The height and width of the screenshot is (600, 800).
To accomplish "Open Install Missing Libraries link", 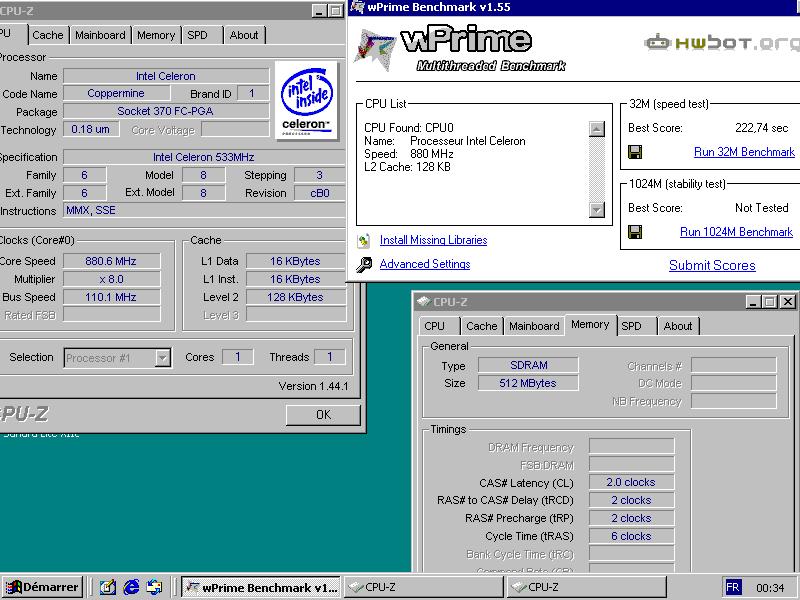I will [433, 240].
